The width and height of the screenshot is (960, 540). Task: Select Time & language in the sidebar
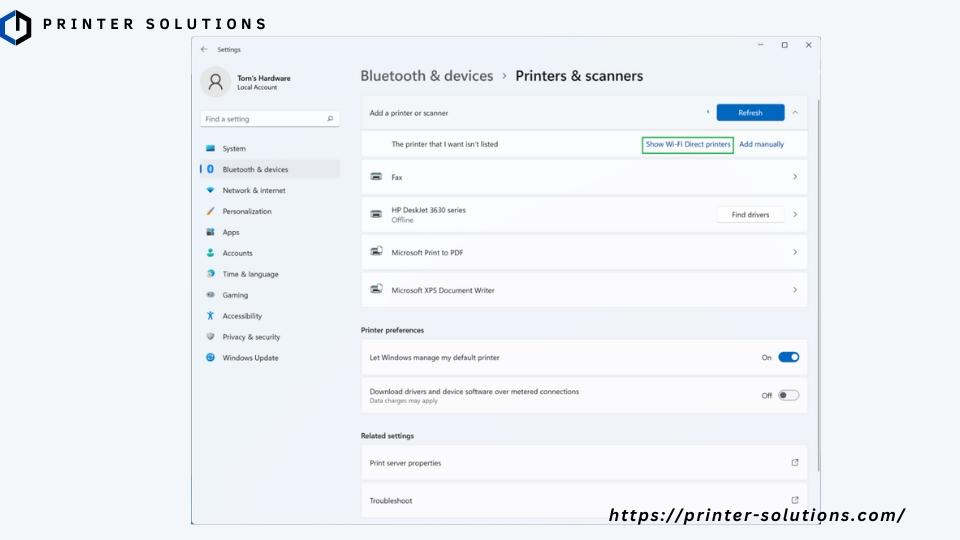270,274
